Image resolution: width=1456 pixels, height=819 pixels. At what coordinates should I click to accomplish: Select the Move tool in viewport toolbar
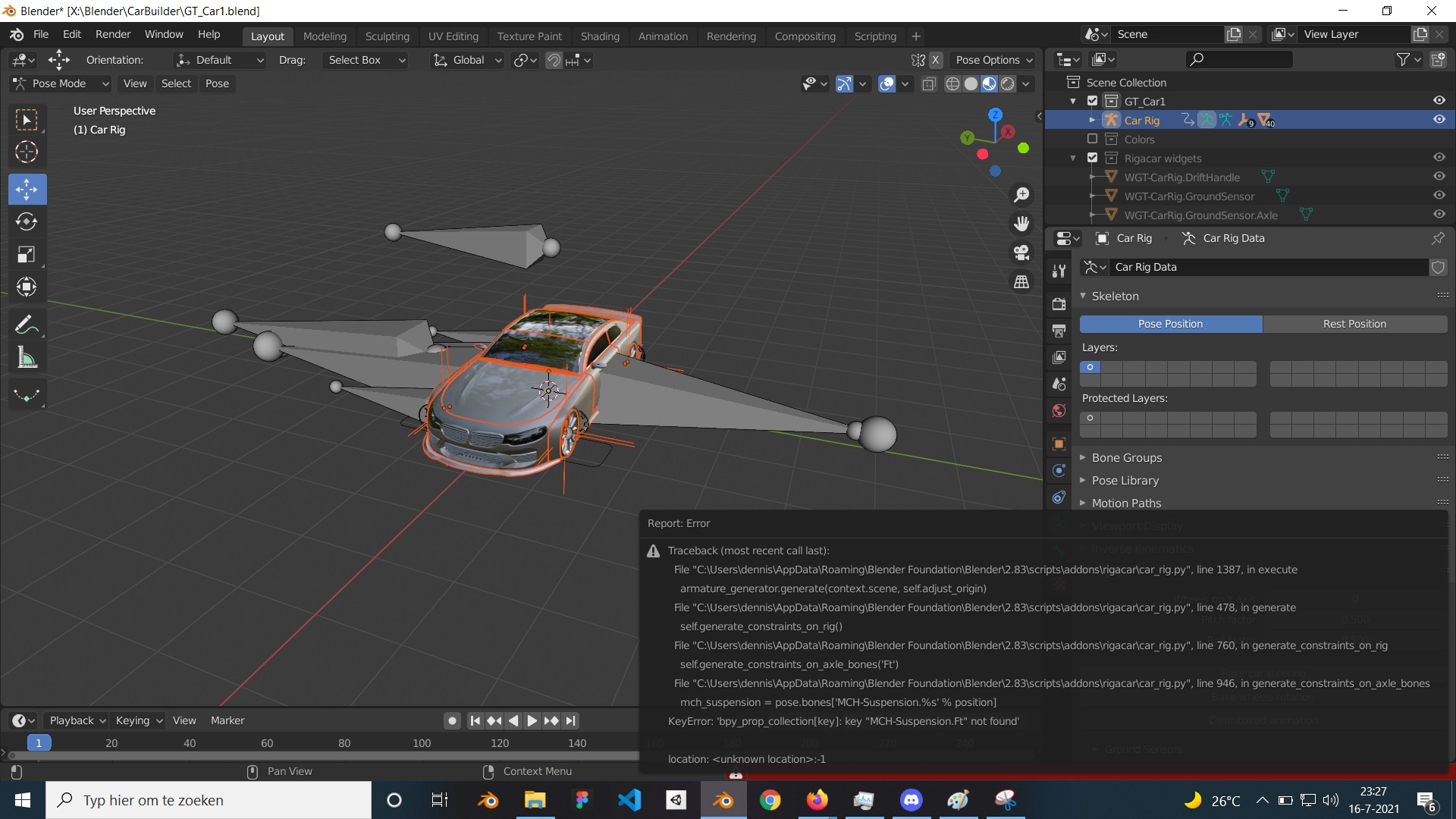point(27,189)
